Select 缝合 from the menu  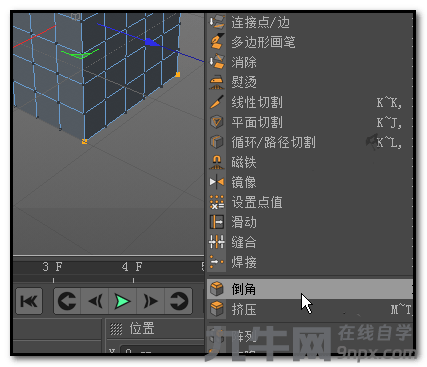click(x=310, y=242)
